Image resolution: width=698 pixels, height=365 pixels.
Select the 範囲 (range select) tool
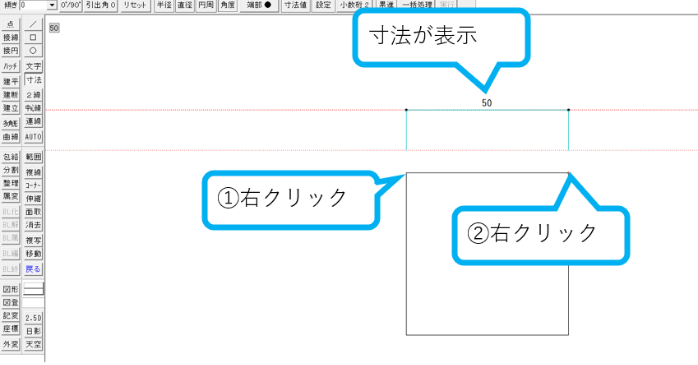pyautogui.click(x=33, y=157)
